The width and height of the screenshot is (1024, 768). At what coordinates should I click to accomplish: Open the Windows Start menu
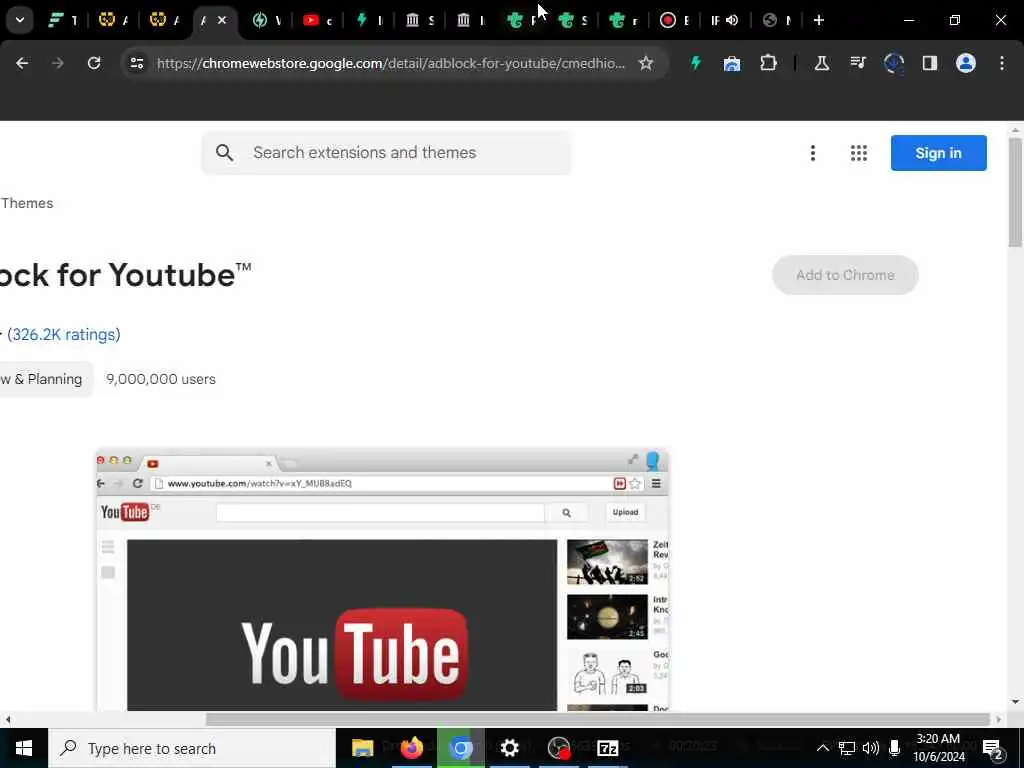[24, 748]
